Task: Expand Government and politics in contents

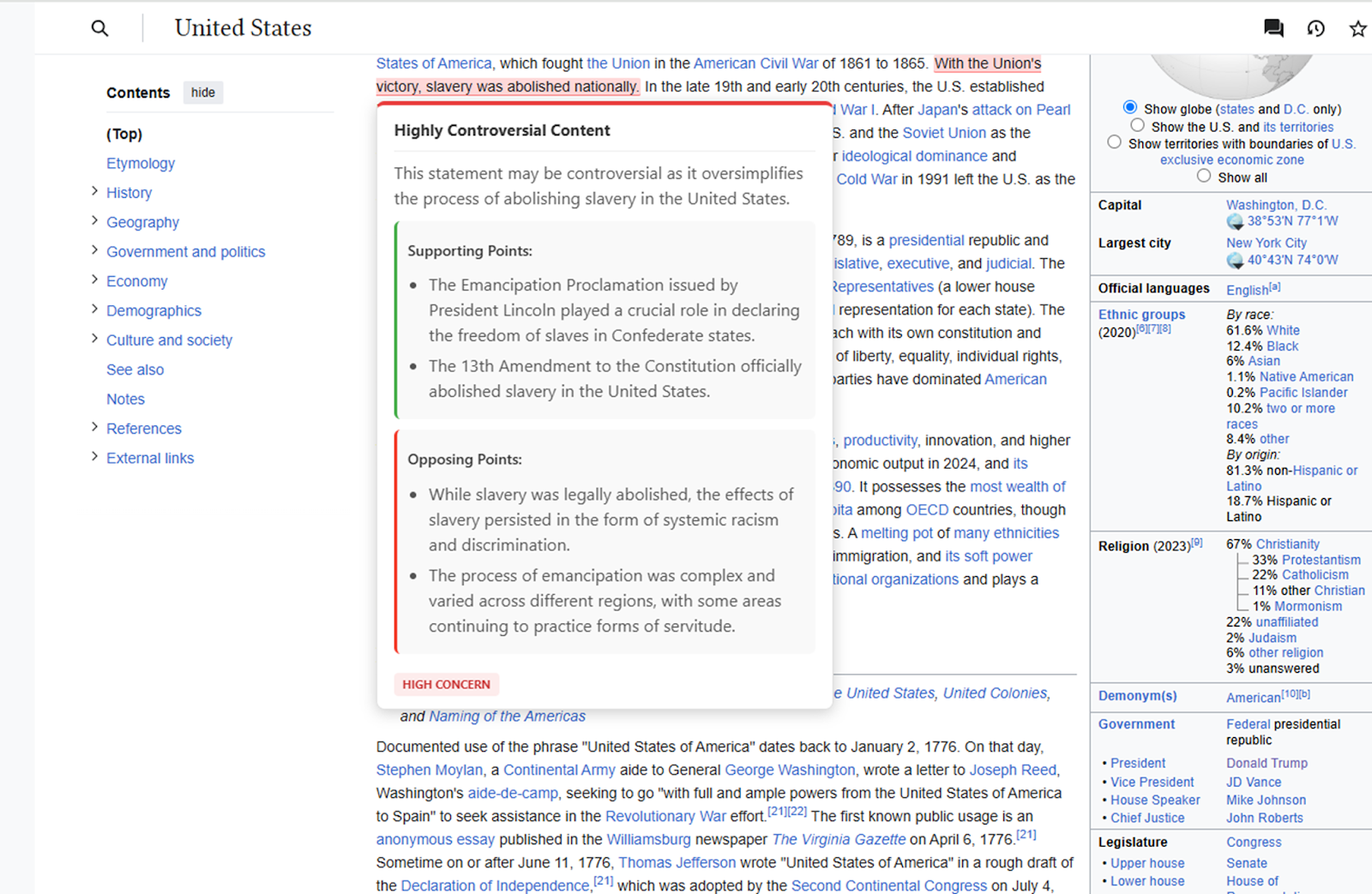Action: coord(94,250)
